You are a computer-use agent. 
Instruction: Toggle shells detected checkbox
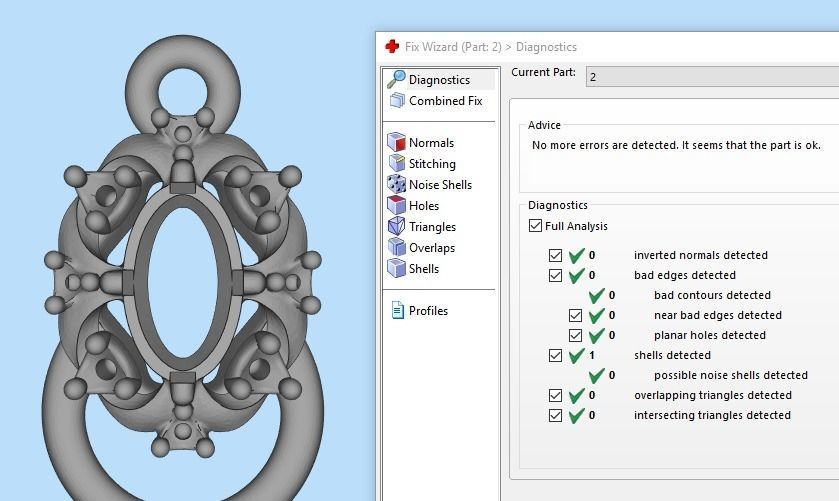point(555,355)
